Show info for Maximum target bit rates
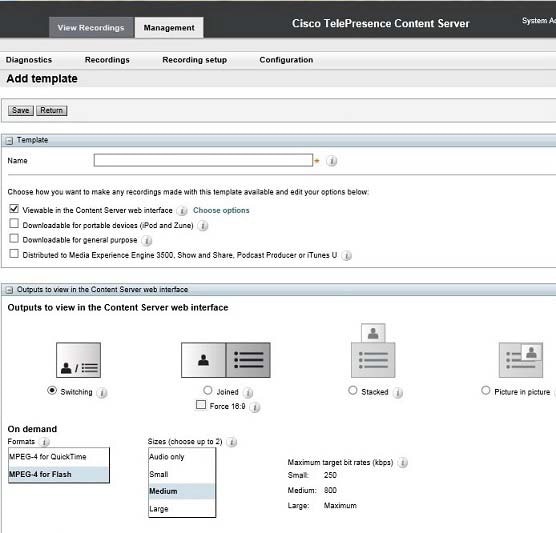 click(402, 463)
